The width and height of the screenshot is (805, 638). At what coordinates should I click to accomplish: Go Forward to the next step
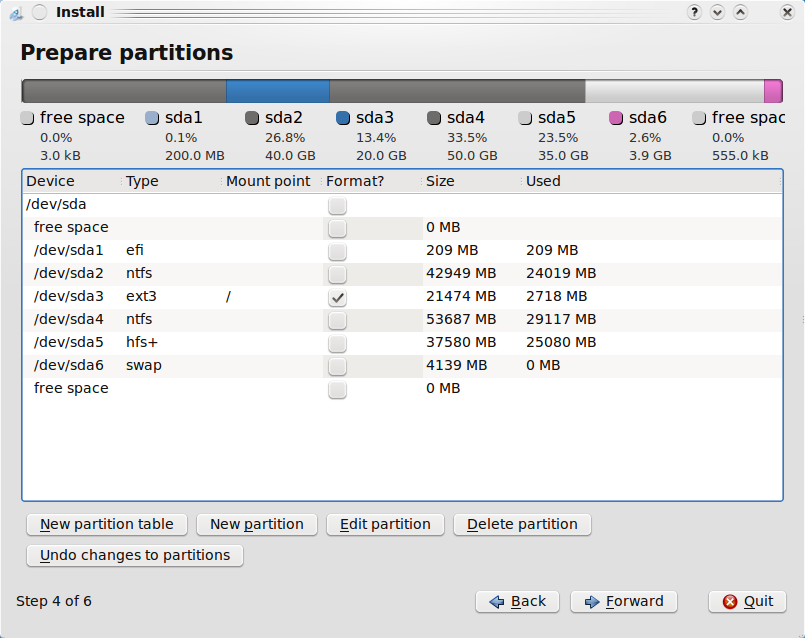point(624,601)
